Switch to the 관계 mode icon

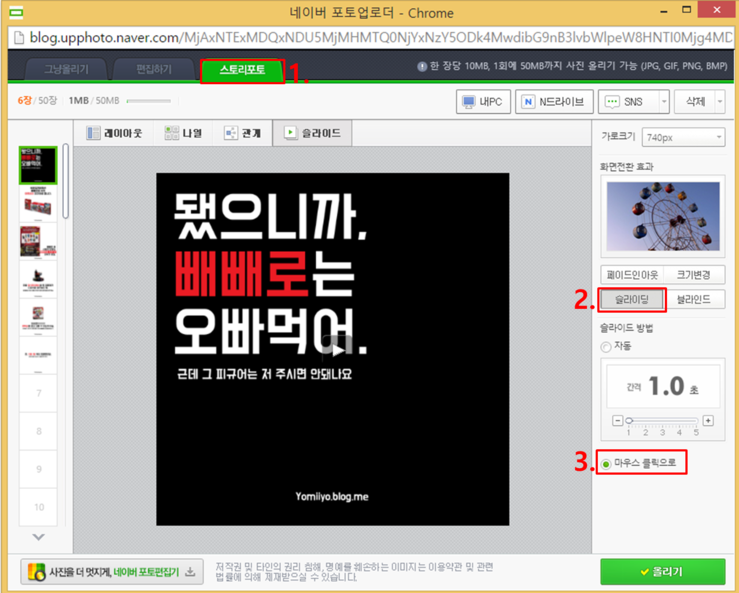231,133
